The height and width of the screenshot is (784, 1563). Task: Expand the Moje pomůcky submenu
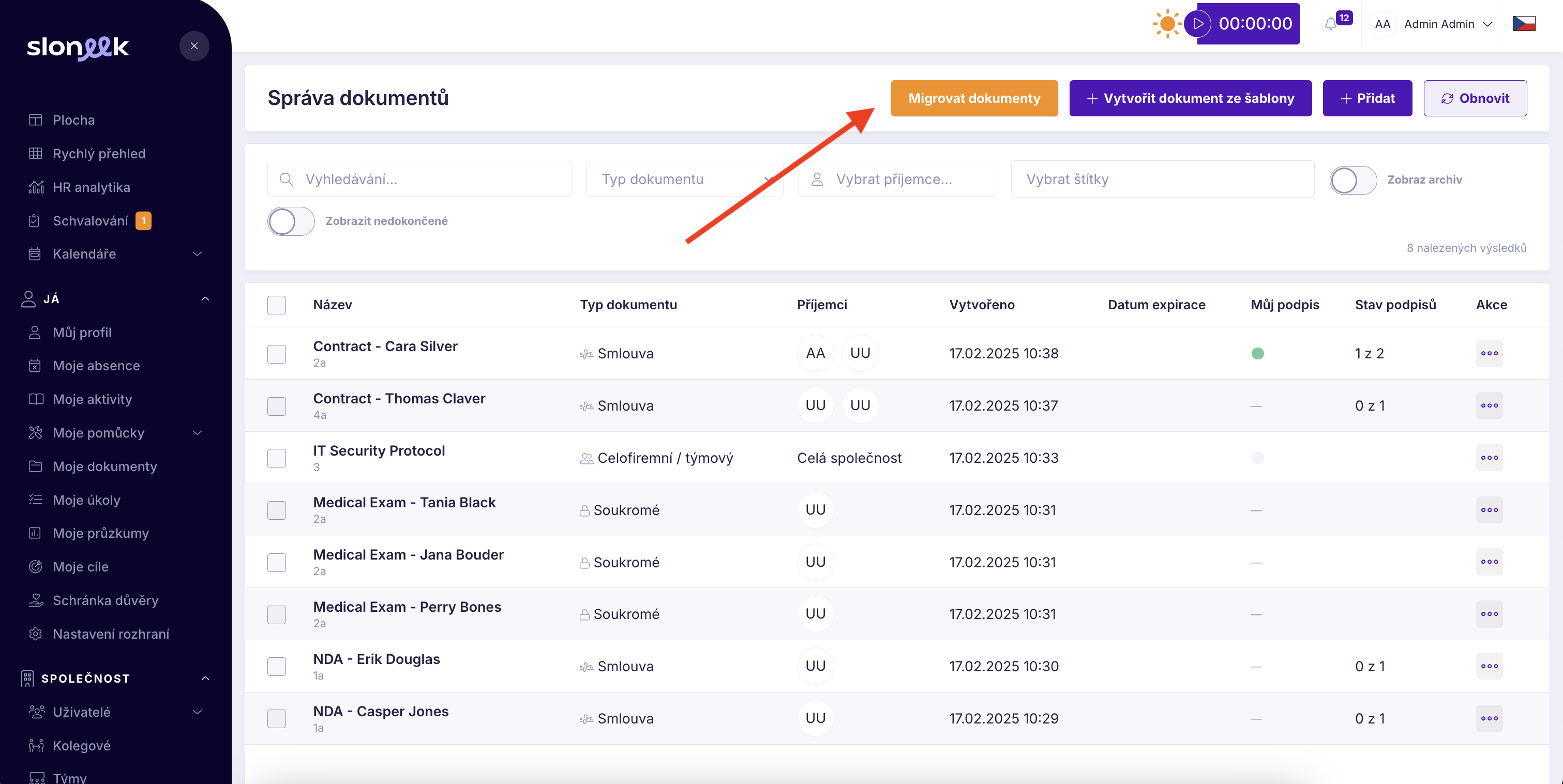coord(197,433)
